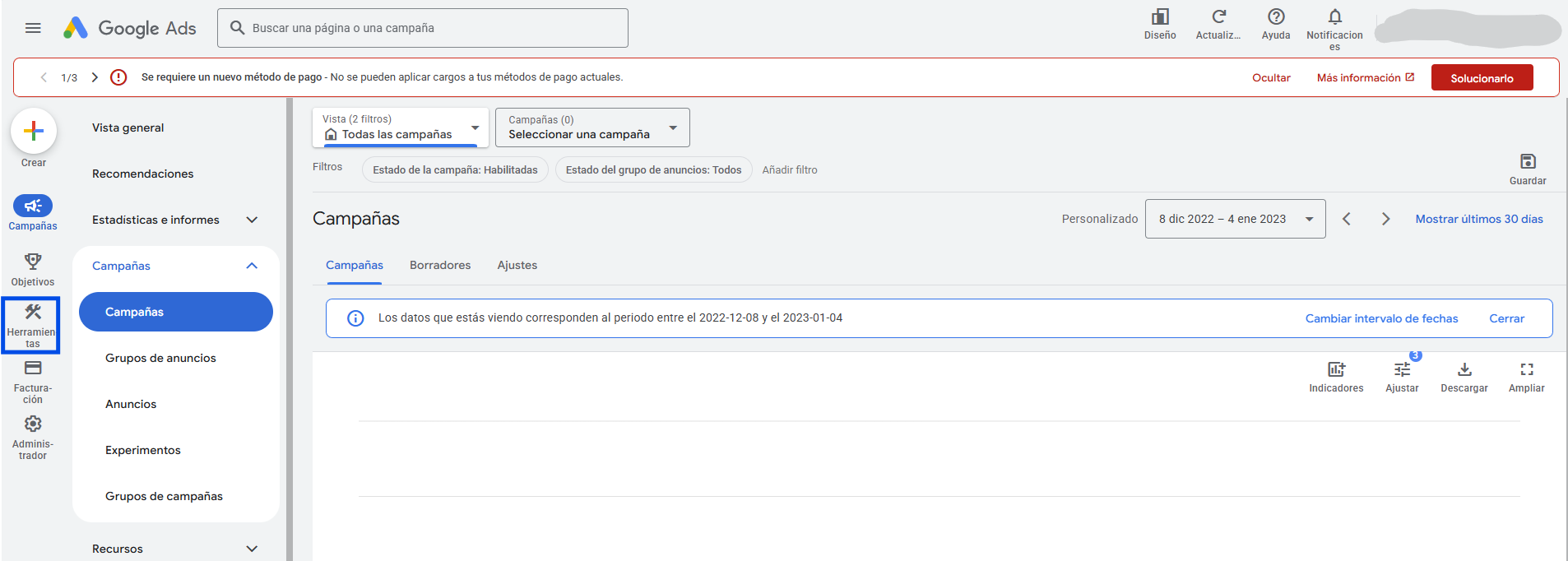Click the Crear plus button
The width and height of the screenshot is (1568, 561).
[34, 132]
